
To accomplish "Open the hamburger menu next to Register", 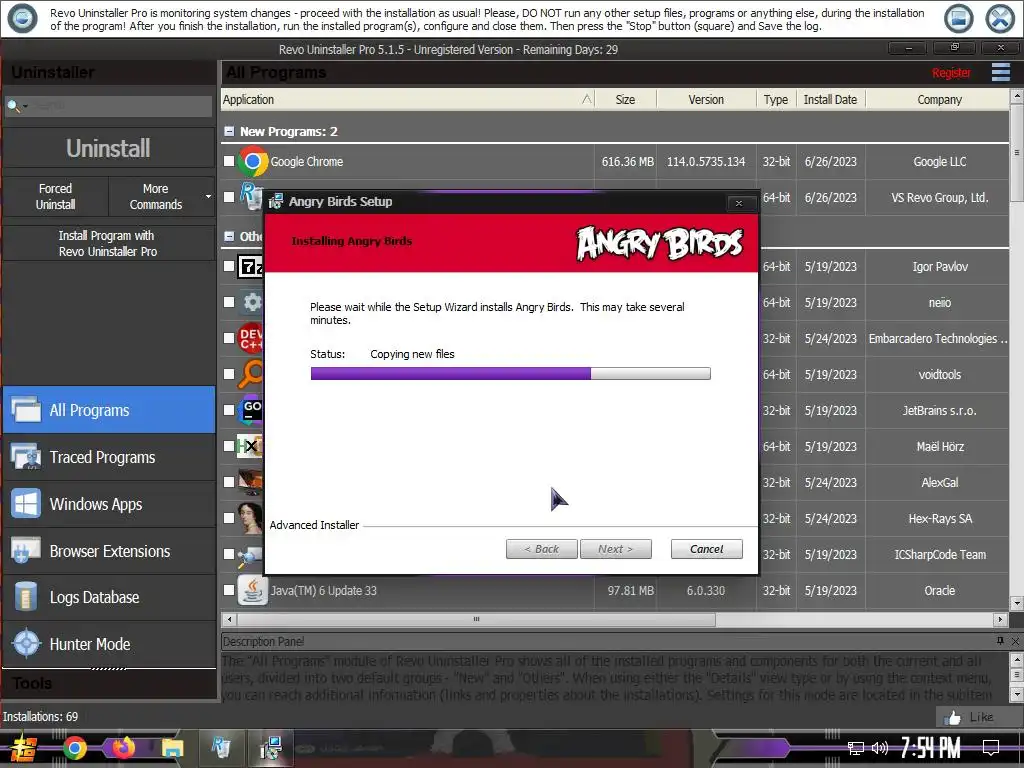I will click(1000, 72).
